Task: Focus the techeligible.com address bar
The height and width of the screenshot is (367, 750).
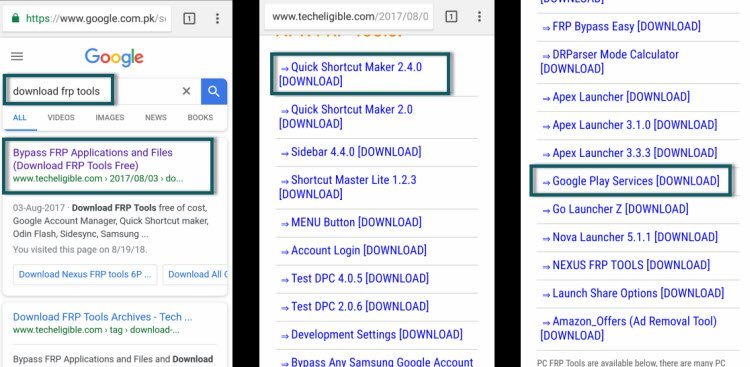Action: pyautogui.click(x=349, y=17)
